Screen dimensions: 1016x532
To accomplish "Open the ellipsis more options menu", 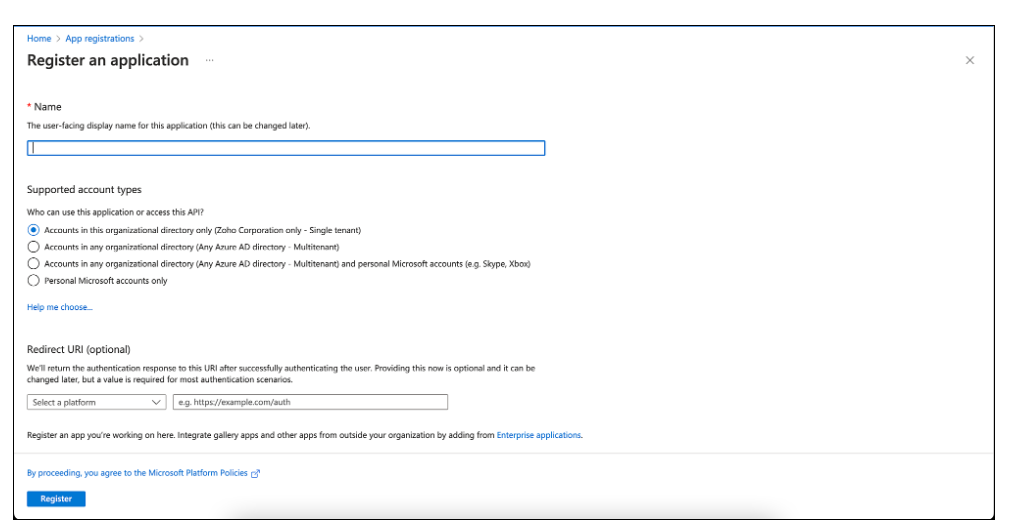I will [210, 61].
